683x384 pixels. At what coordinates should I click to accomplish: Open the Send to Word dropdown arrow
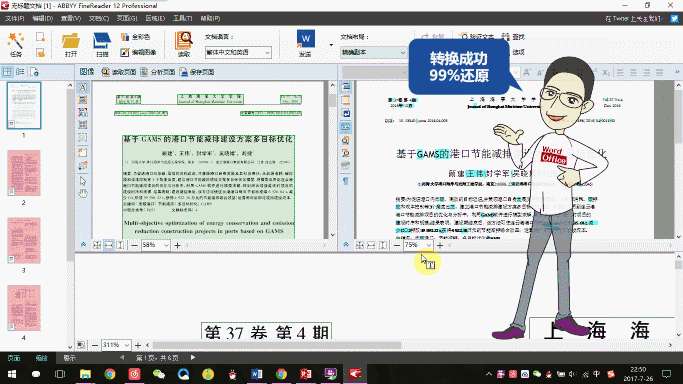tap(331, 44)
